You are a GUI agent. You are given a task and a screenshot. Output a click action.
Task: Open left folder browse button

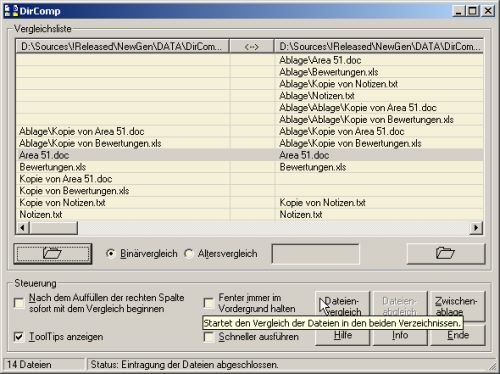click(x=53, y=254)
